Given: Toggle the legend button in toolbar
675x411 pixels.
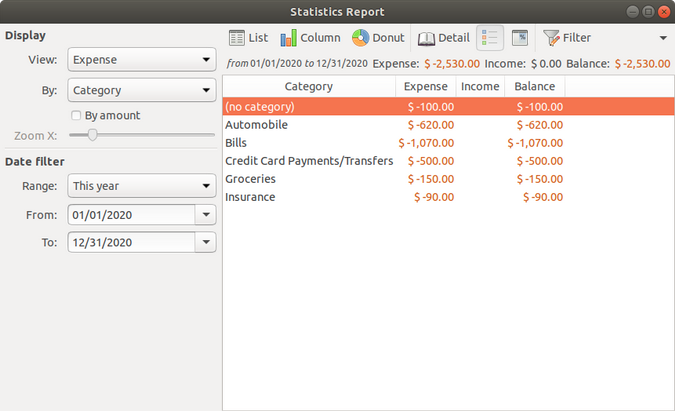Looking at the screenshot, I should (490, 38).
